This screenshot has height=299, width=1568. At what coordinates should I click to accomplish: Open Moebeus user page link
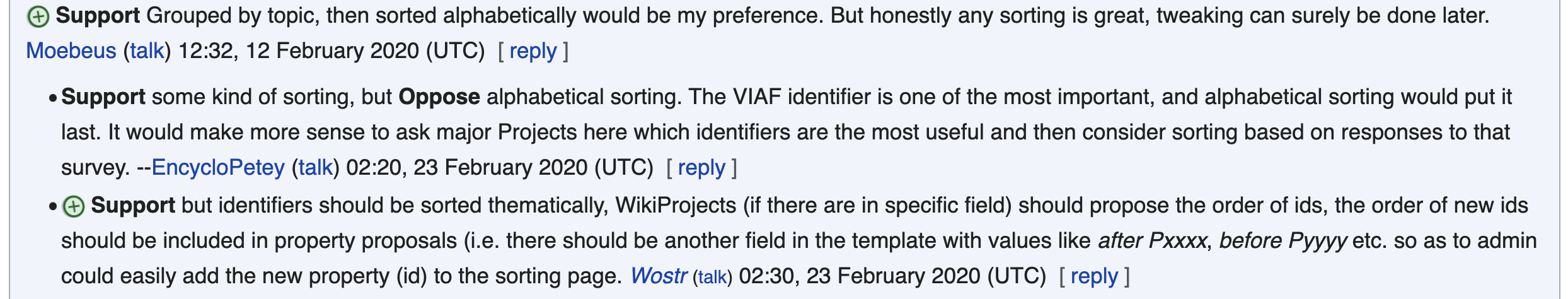(x=71, y=50)
